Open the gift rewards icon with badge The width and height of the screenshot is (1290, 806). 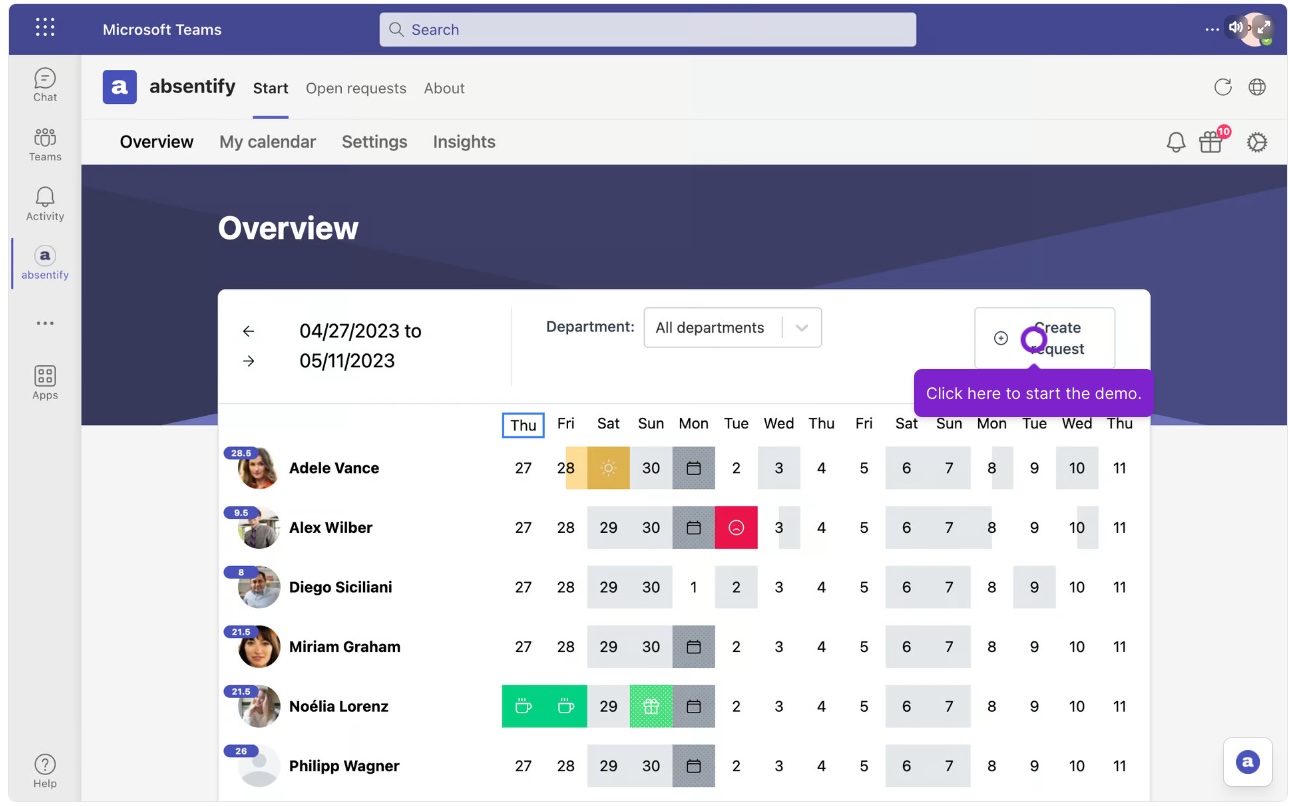point(1211,142)
